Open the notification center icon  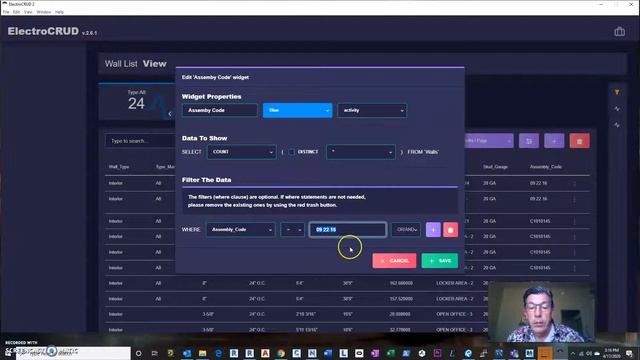click(x=630, y=353)
